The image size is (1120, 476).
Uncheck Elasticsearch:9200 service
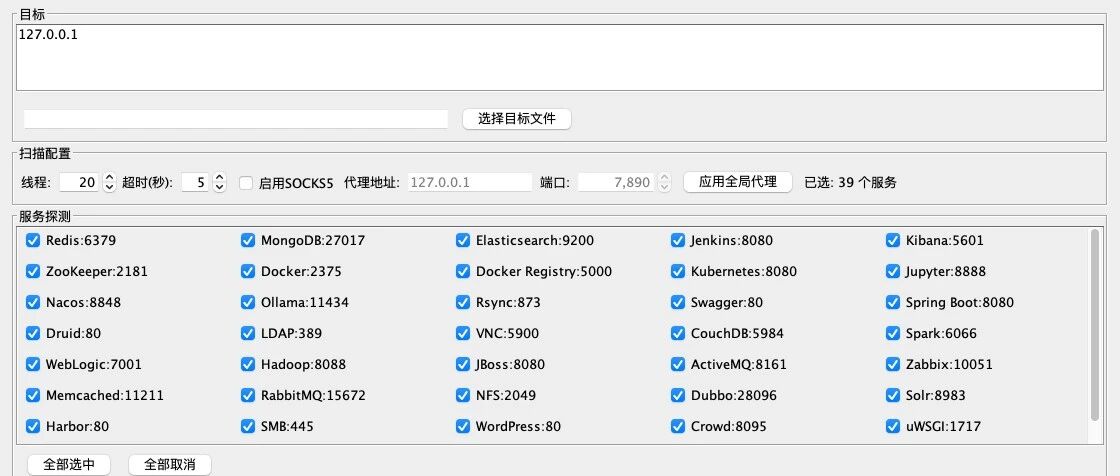click(x=463, y=240)
